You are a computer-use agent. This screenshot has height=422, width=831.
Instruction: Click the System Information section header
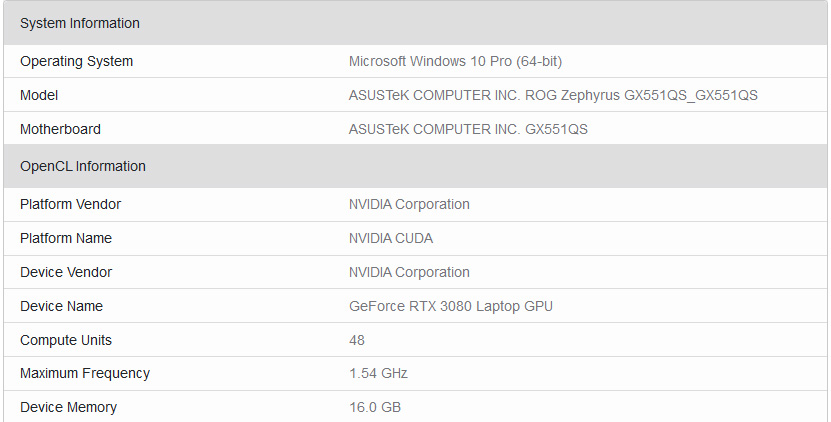coord(416,23)
